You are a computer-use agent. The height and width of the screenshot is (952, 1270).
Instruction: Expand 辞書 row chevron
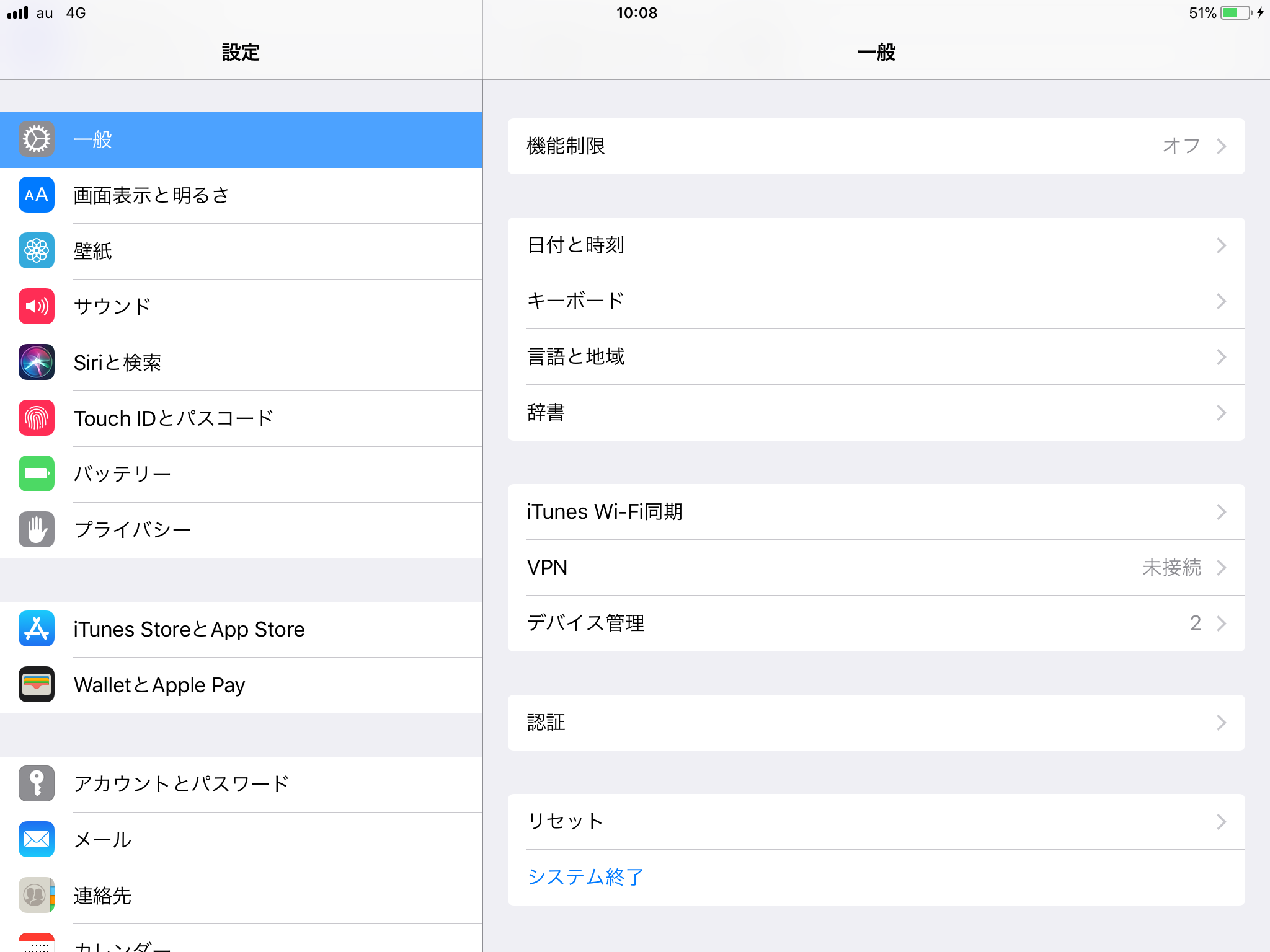point(1222,413)
